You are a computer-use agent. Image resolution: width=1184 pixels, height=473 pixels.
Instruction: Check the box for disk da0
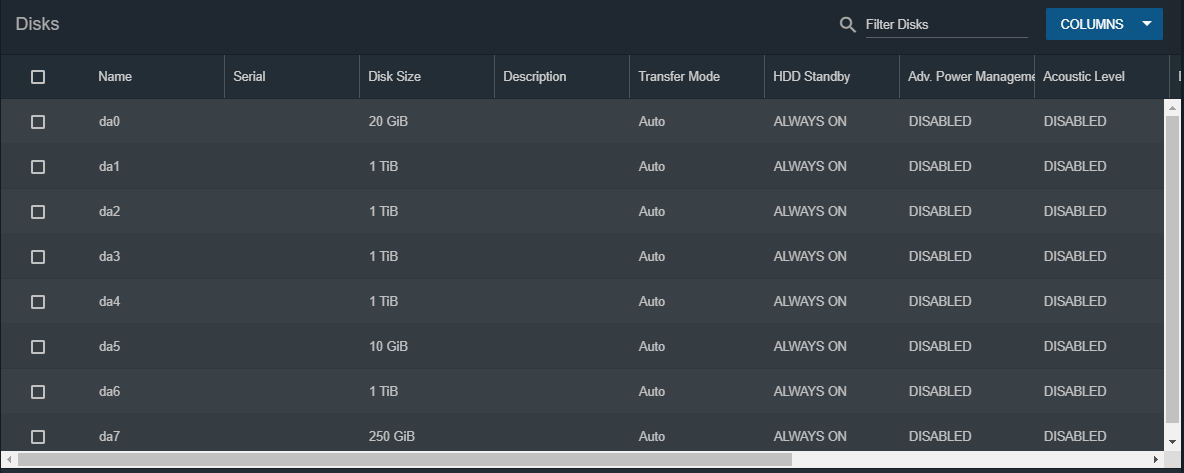[38, 122]
